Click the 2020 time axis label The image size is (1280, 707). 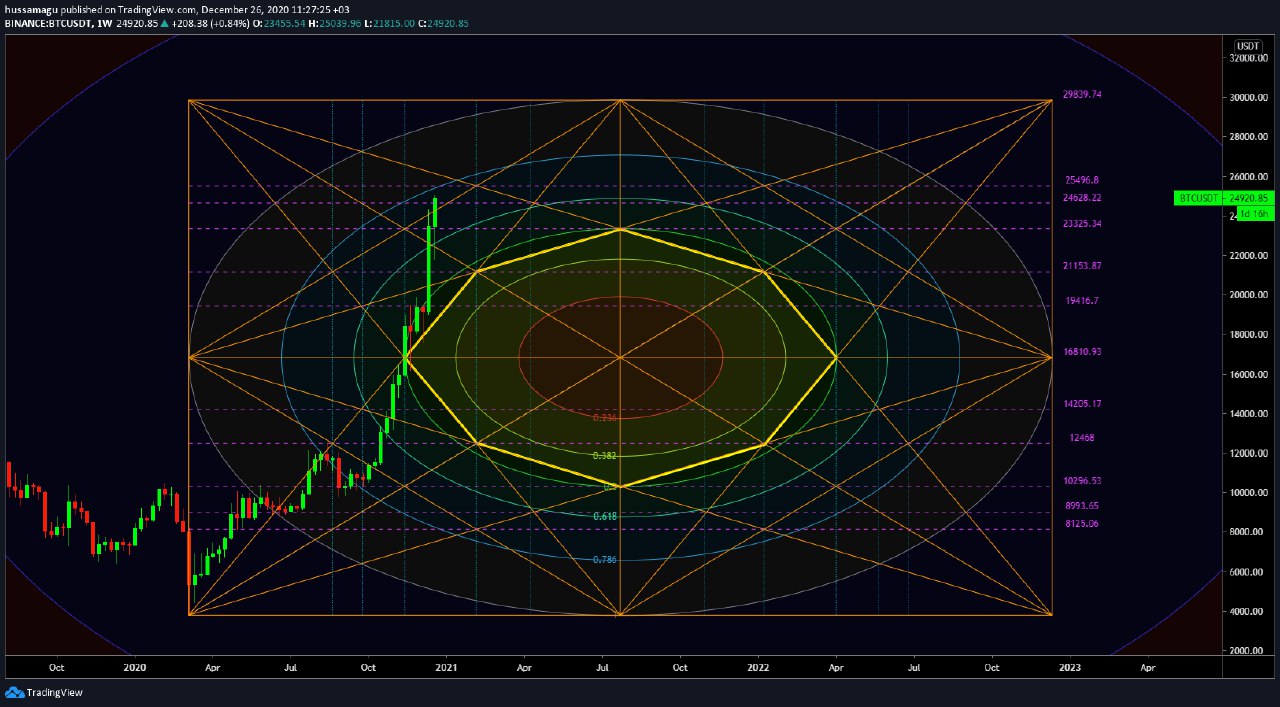pos(134,666)
